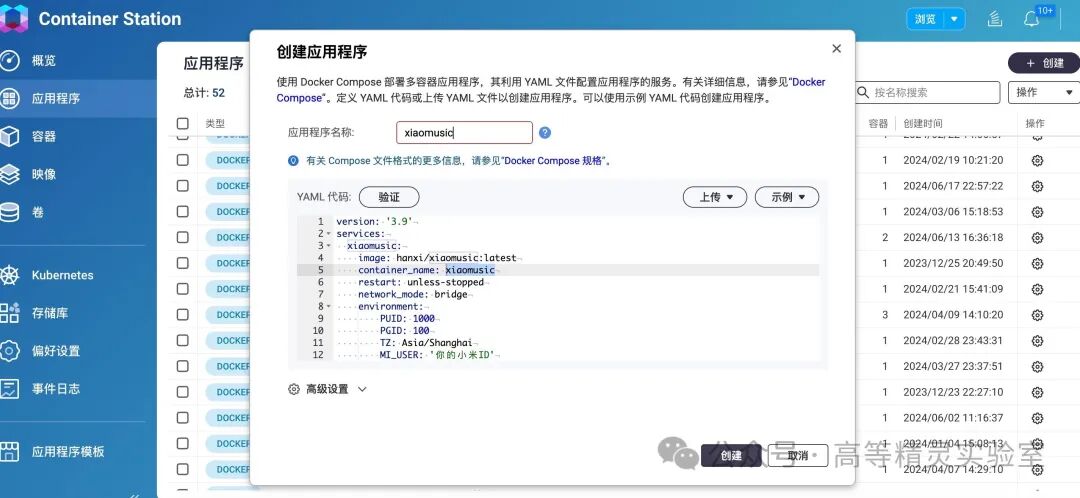Click the stacked layers icon in header
This screenshot has height=498, width=1080.
coord(995,19)
